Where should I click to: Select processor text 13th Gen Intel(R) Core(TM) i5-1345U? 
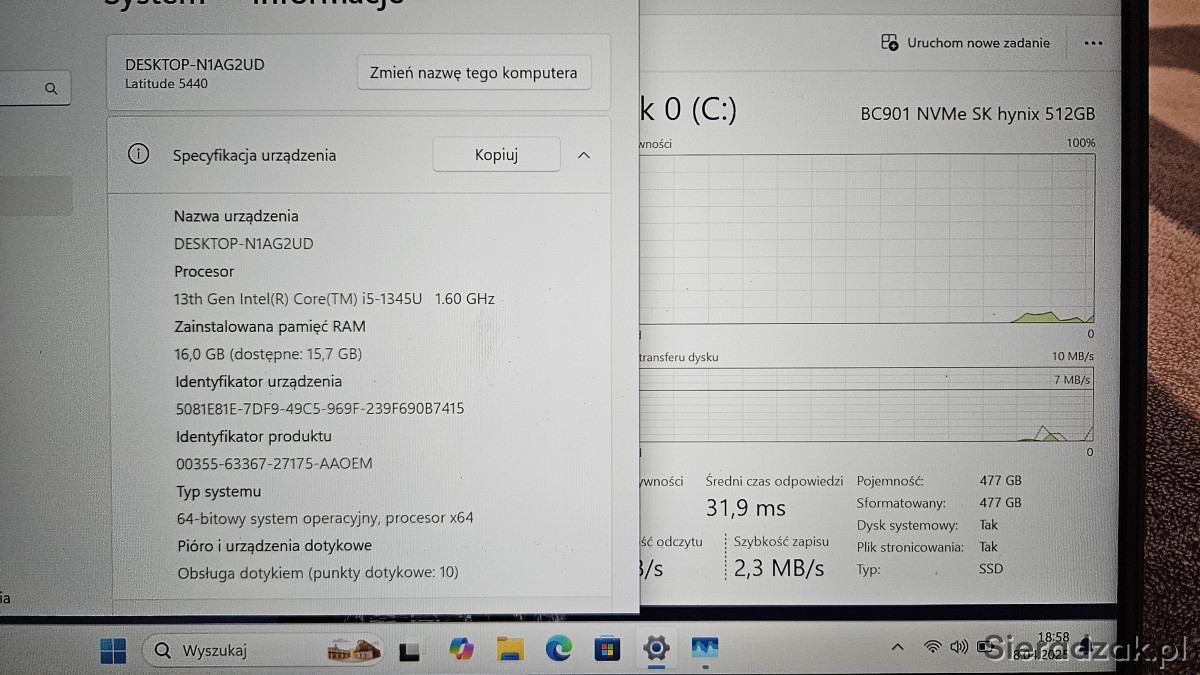point(298,298)
